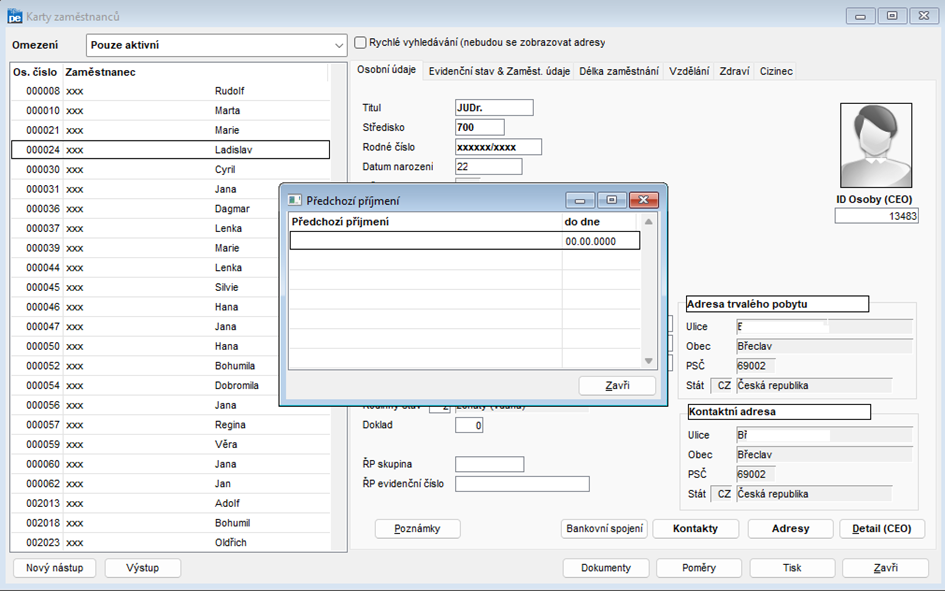The image size is (945, 591).
Task: Click the Poměry button
Action: 699,568
